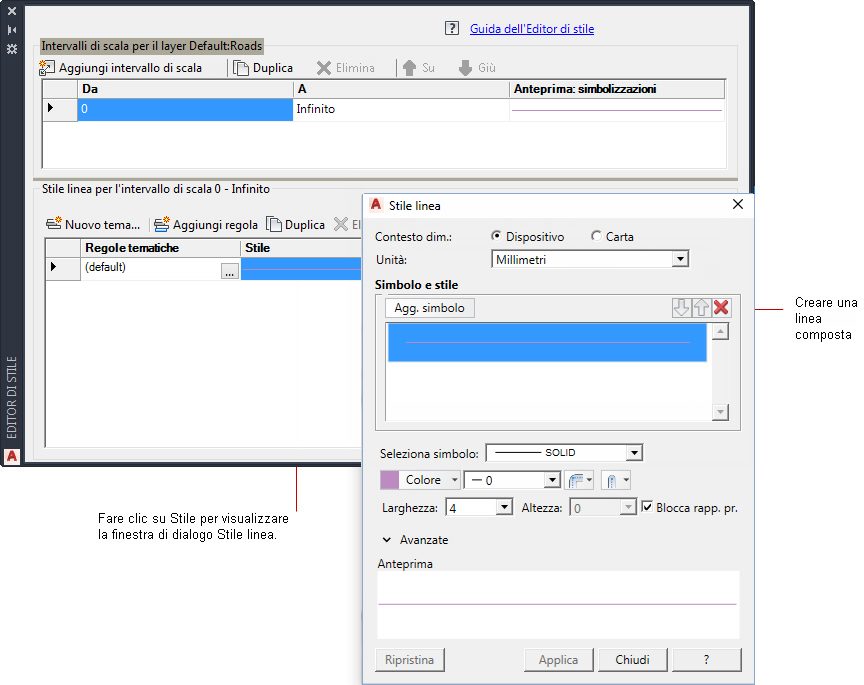Click the symbol list scroll up arrow

tap(720, 332)
